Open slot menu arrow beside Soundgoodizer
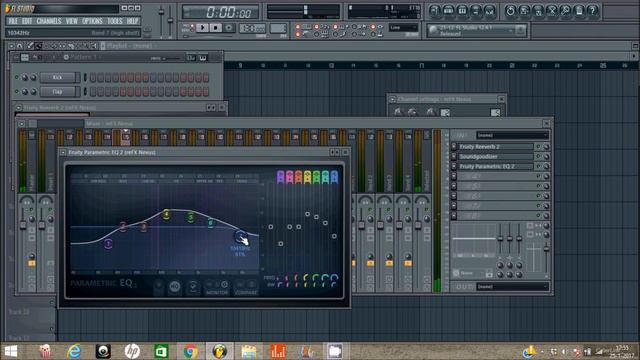Viewport: 640px width, 360px height. [x=454, y=156]
